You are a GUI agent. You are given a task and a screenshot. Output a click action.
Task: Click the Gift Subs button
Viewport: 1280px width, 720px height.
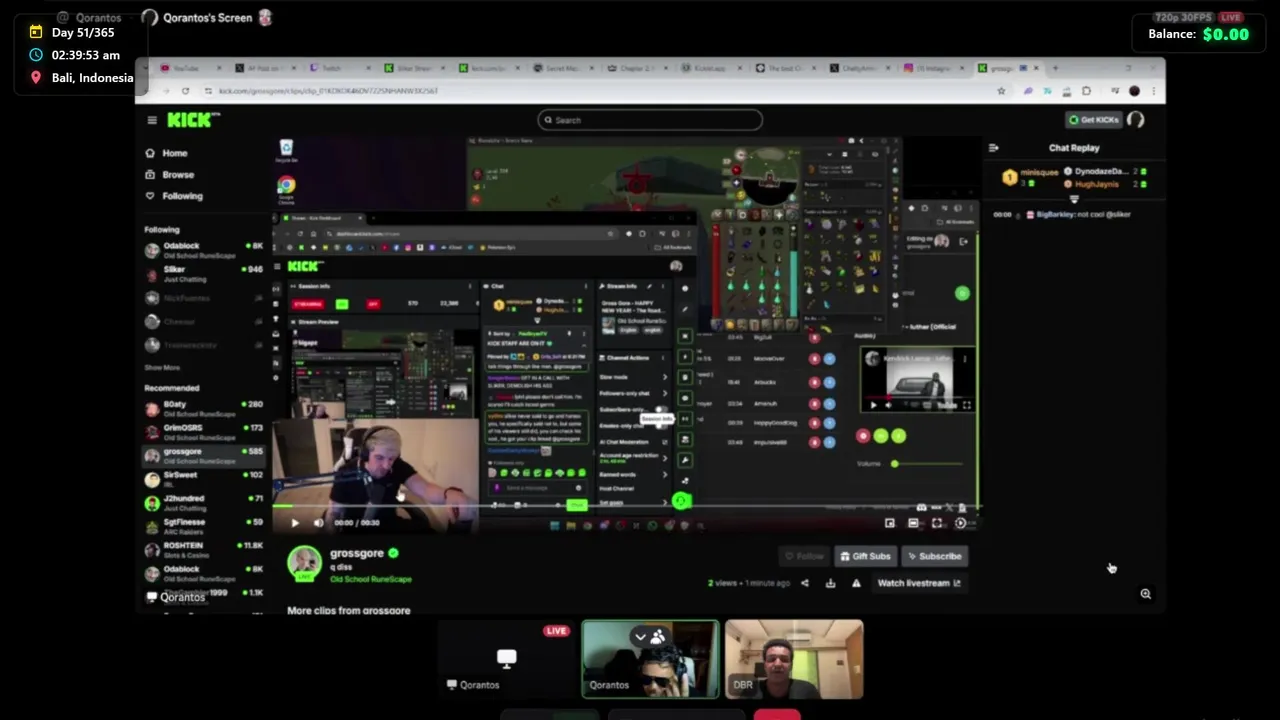866,556
